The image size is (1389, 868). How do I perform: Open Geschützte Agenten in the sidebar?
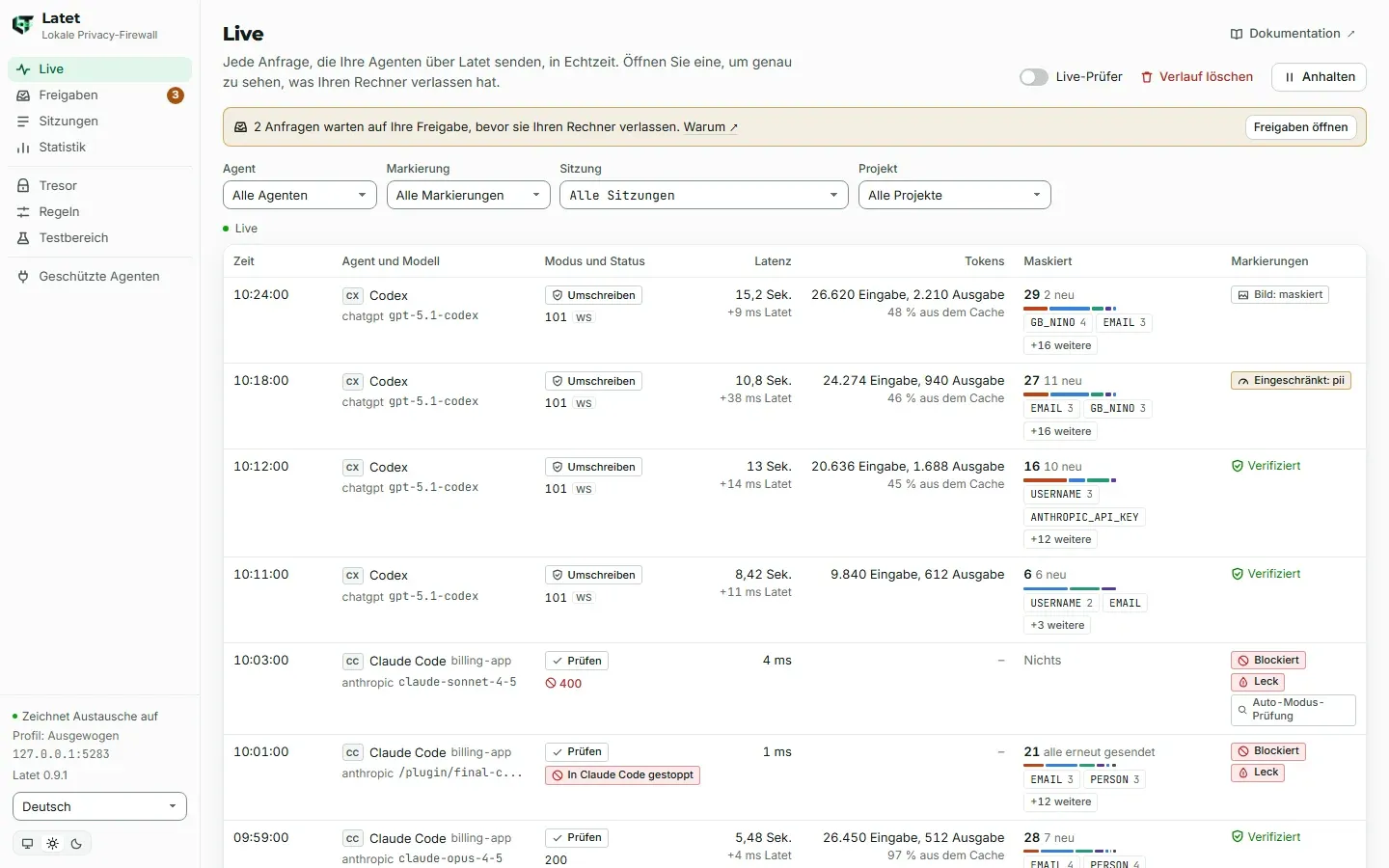pyautogui.click(x=100, y=277)
